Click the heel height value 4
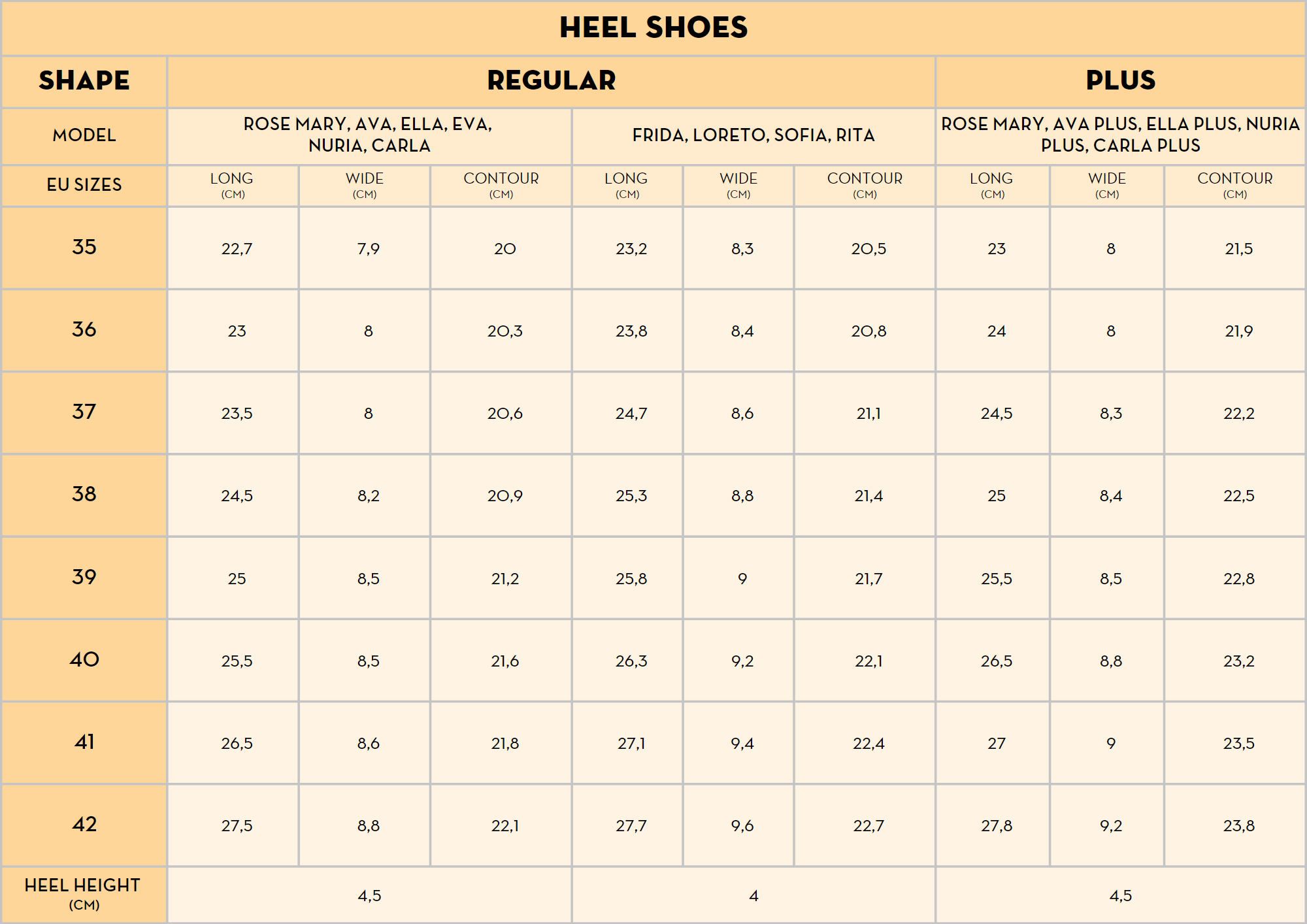 click(753, 896)
